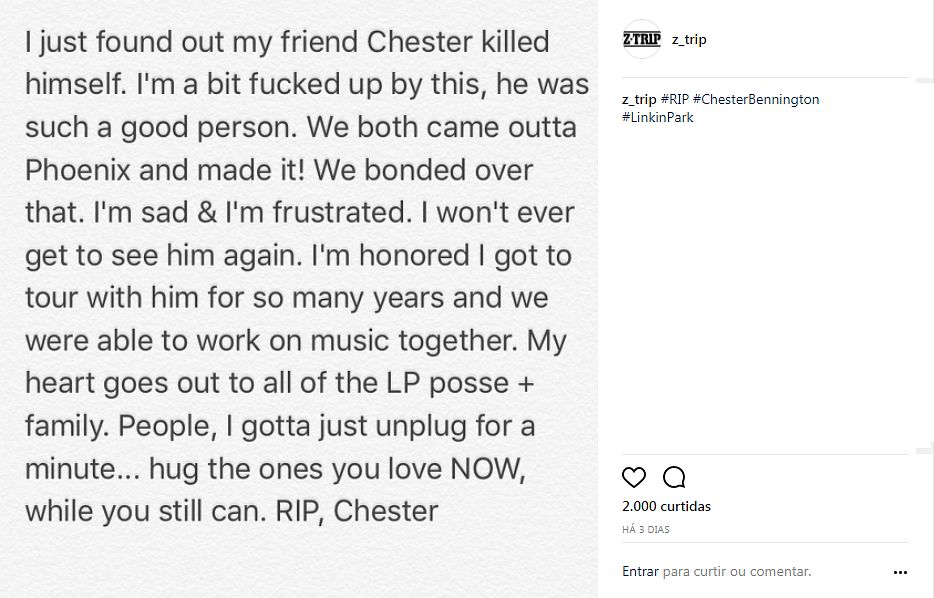
Task: Click the HÁ 3 DIAS timestamp
Action: click(646, 530)
